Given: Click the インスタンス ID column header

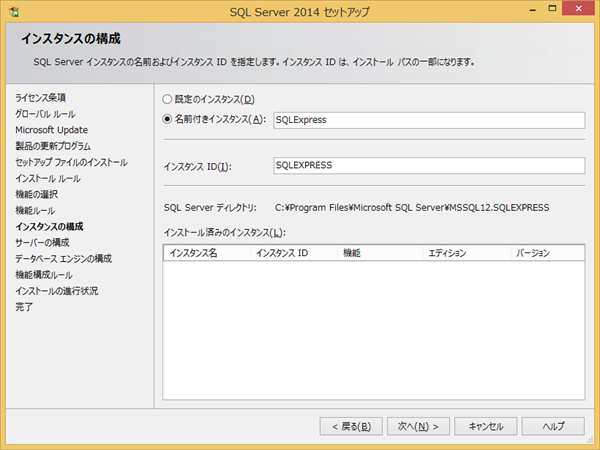Looking at the screenshot, I should click(293, 253).
